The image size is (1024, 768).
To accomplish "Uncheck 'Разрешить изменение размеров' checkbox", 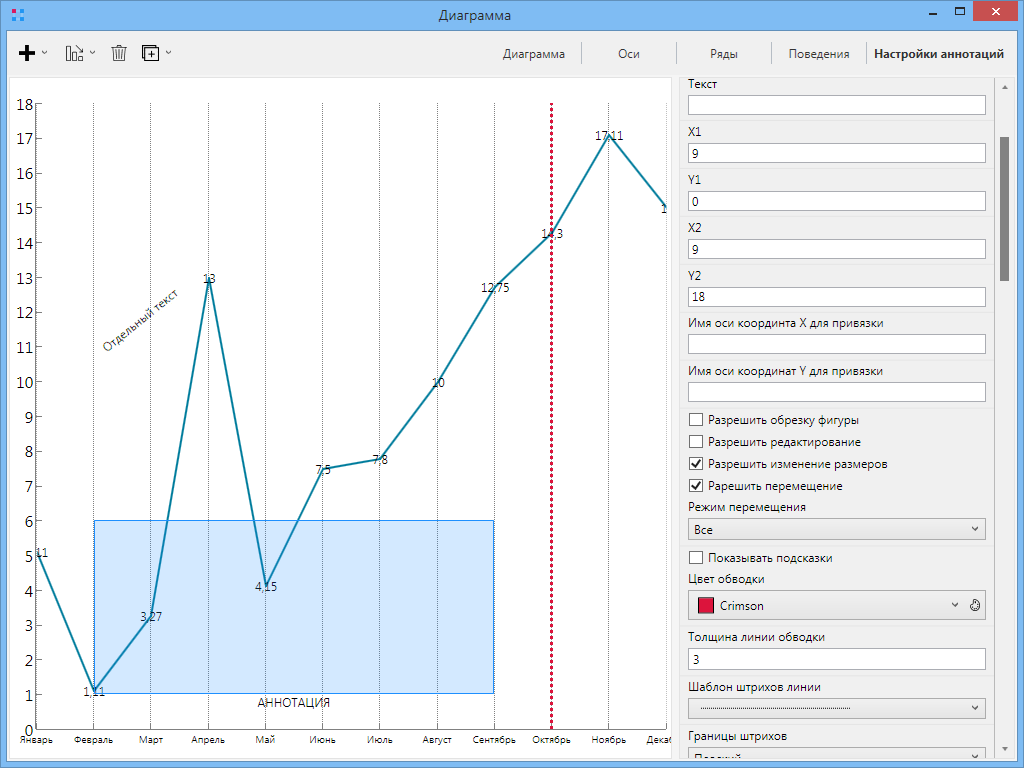I will pos(696,464).
